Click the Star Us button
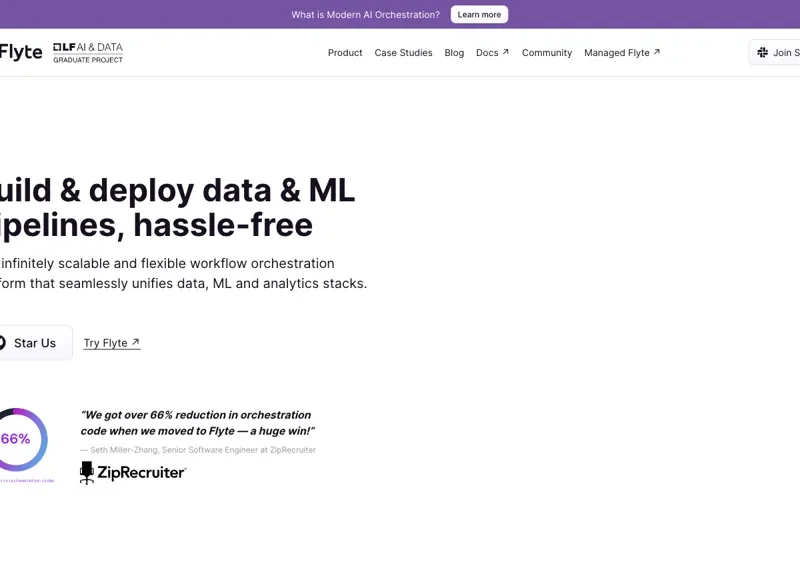The height and width of the screenshot is (576, 800). click(x=34, y=343)
